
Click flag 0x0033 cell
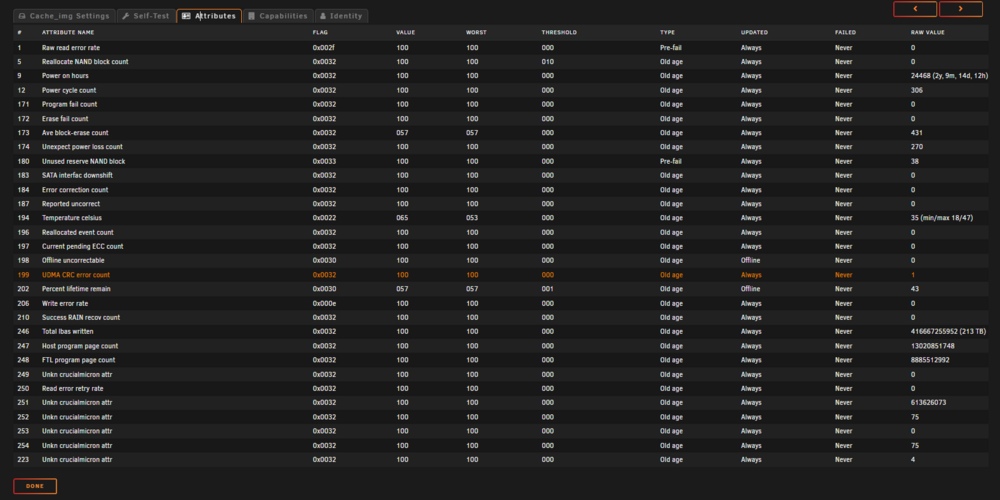tap(324, 161)
